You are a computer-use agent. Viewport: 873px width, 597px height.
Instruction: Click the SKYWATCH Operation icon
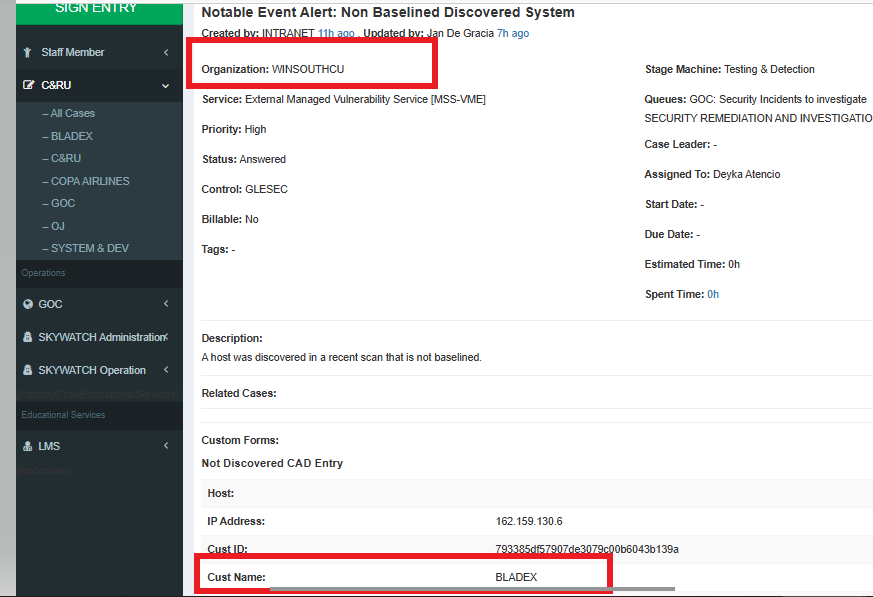point(27,370)
